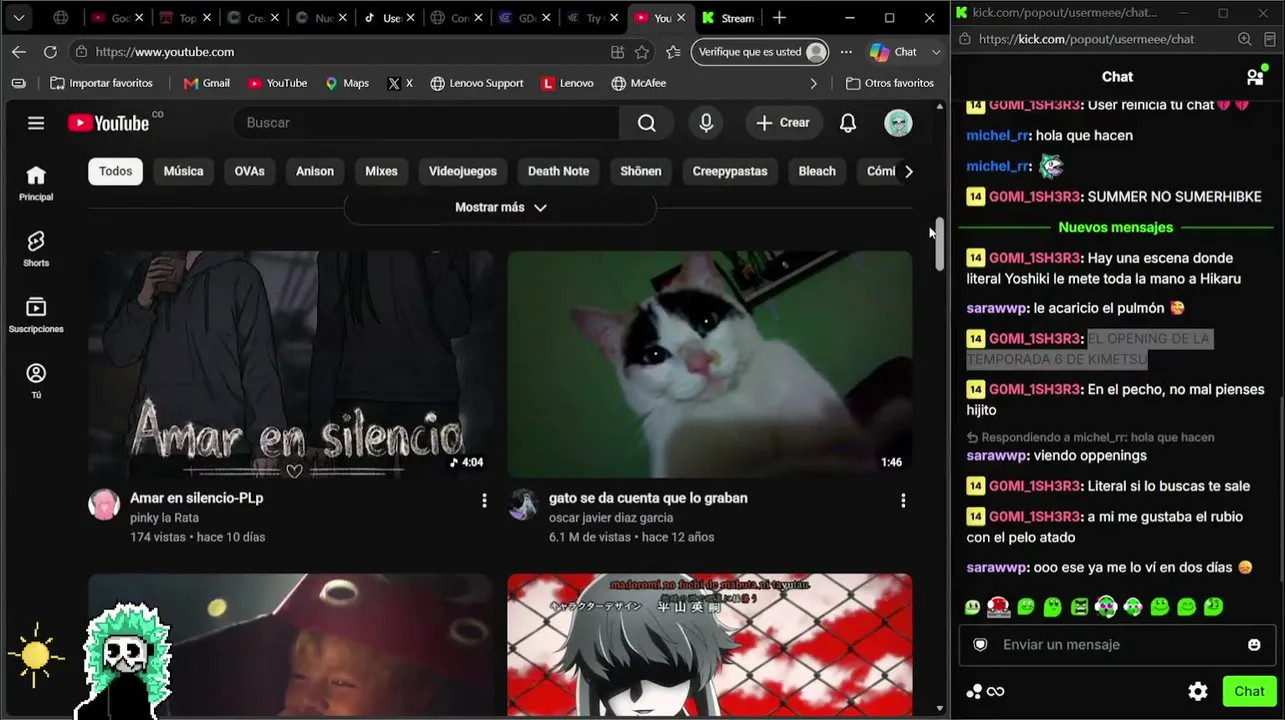1285x720 pixels.
Task: Open the Kick chat user list icon
Action: pos(1255,77)
